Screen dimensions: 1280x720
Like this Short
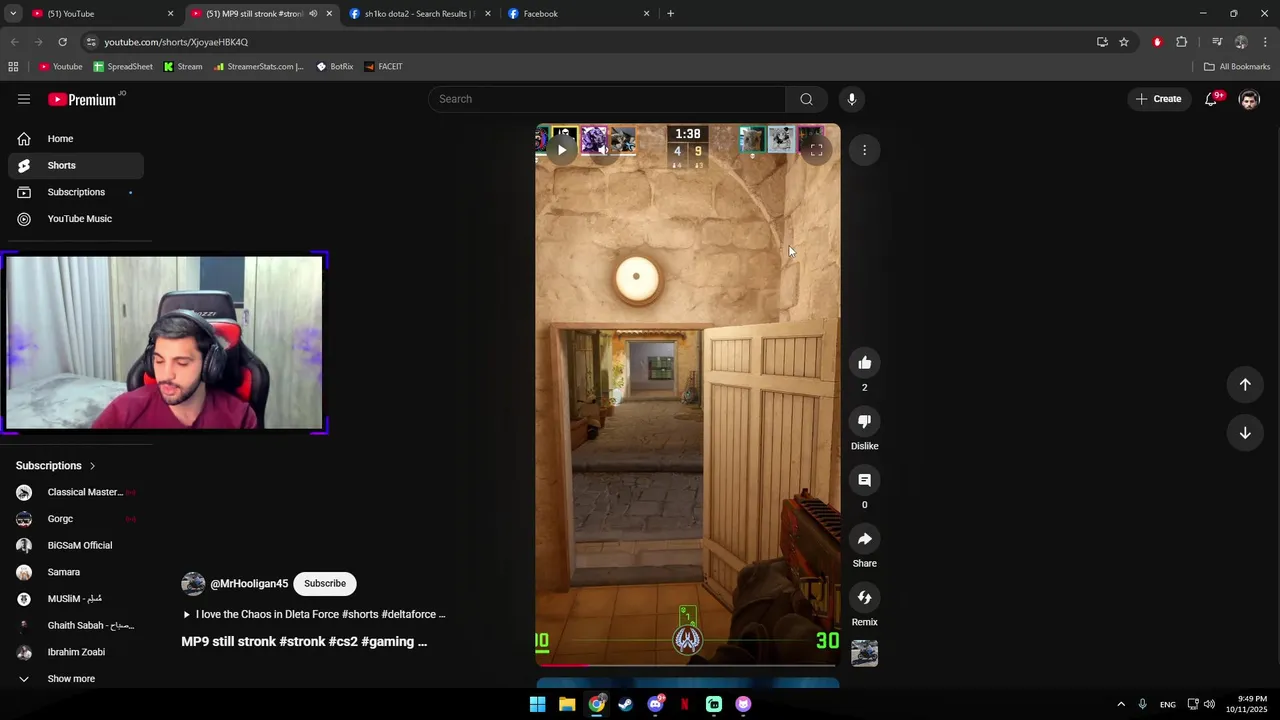(865, 363)
